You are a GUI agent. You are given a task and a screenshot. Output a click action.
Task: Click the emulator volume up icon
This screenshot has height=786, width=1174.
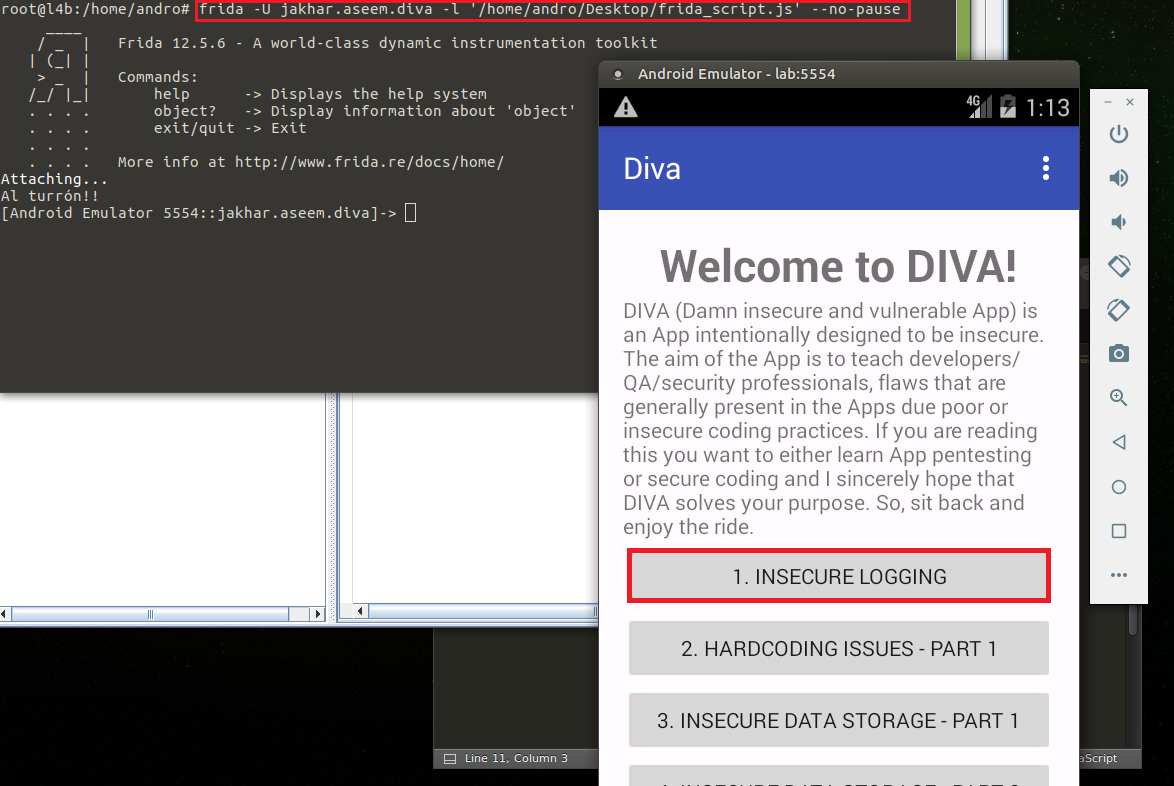pos(1119,178)
